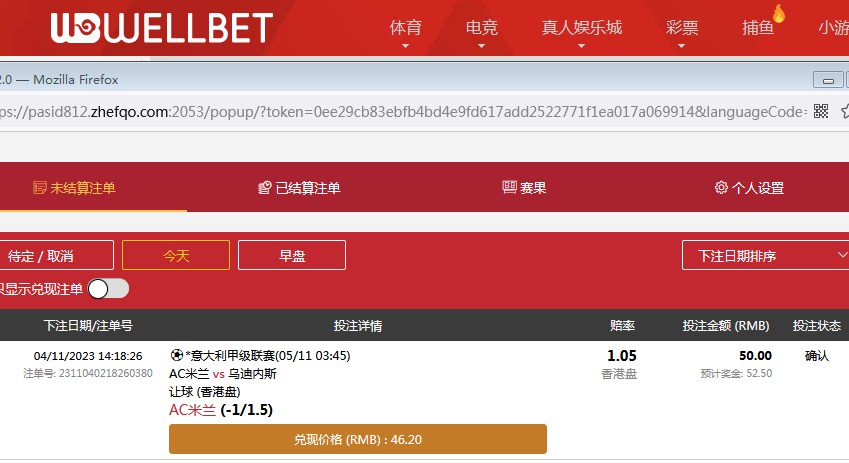This screenshot has width=849, height=463.
Task: Toggle the 只显示兑现注单 switch
Action: [x=108, y=289]
